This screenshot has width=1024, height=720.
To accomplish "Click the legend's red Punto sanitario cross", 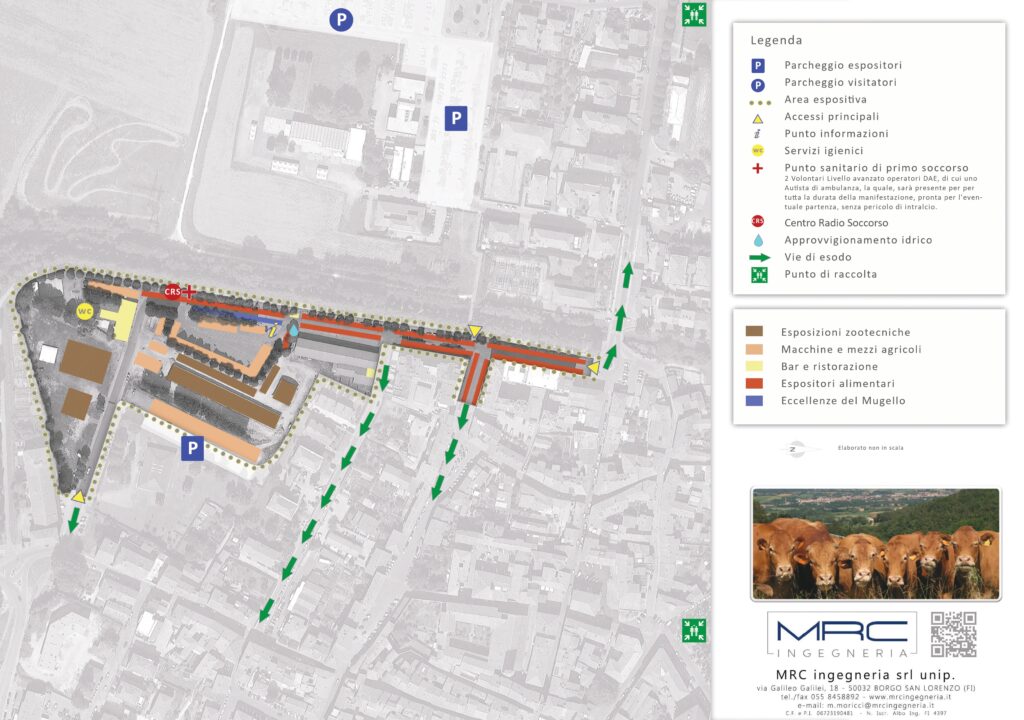I will [x=758, y=169].
